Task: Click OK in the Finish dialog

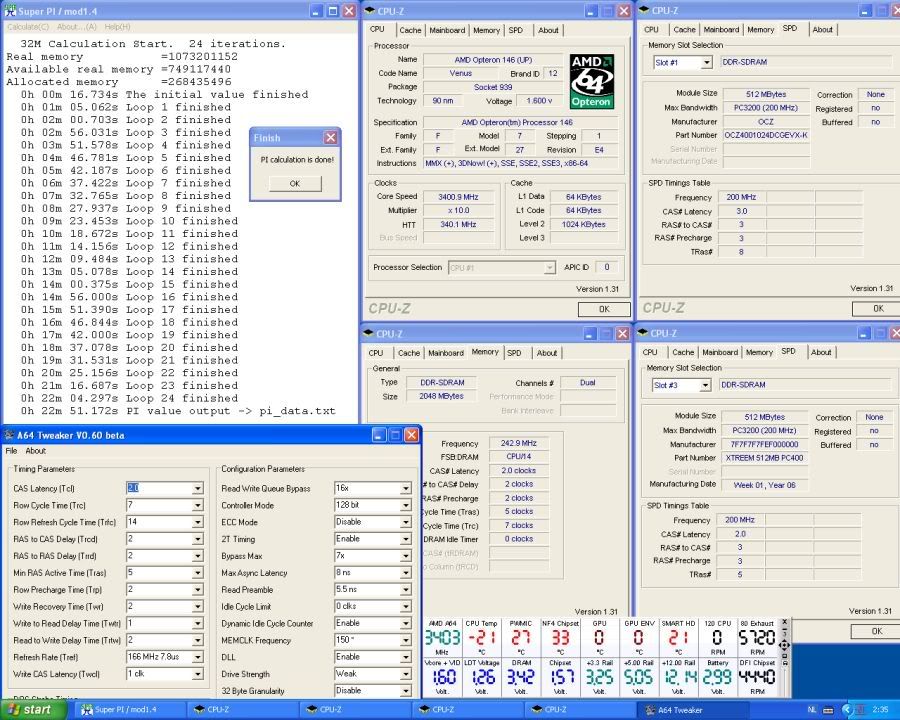Action: coord(295,184)
